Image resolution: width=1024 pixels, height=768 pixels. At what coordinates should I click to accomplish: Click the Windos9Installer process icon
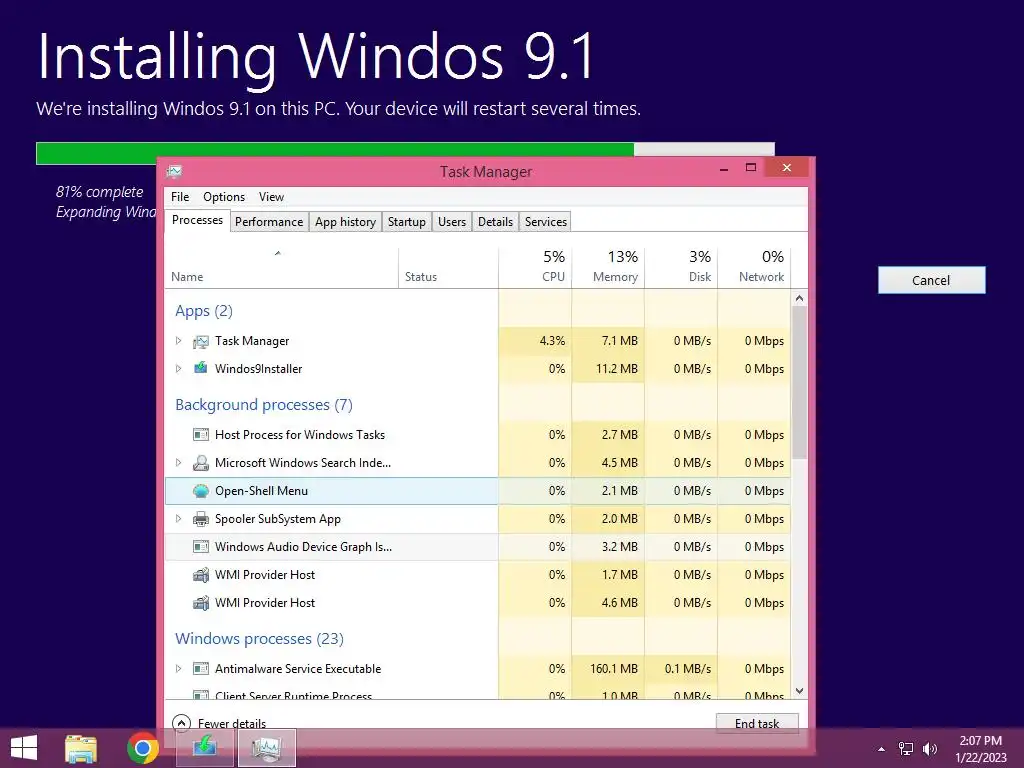tap(200, 368)
